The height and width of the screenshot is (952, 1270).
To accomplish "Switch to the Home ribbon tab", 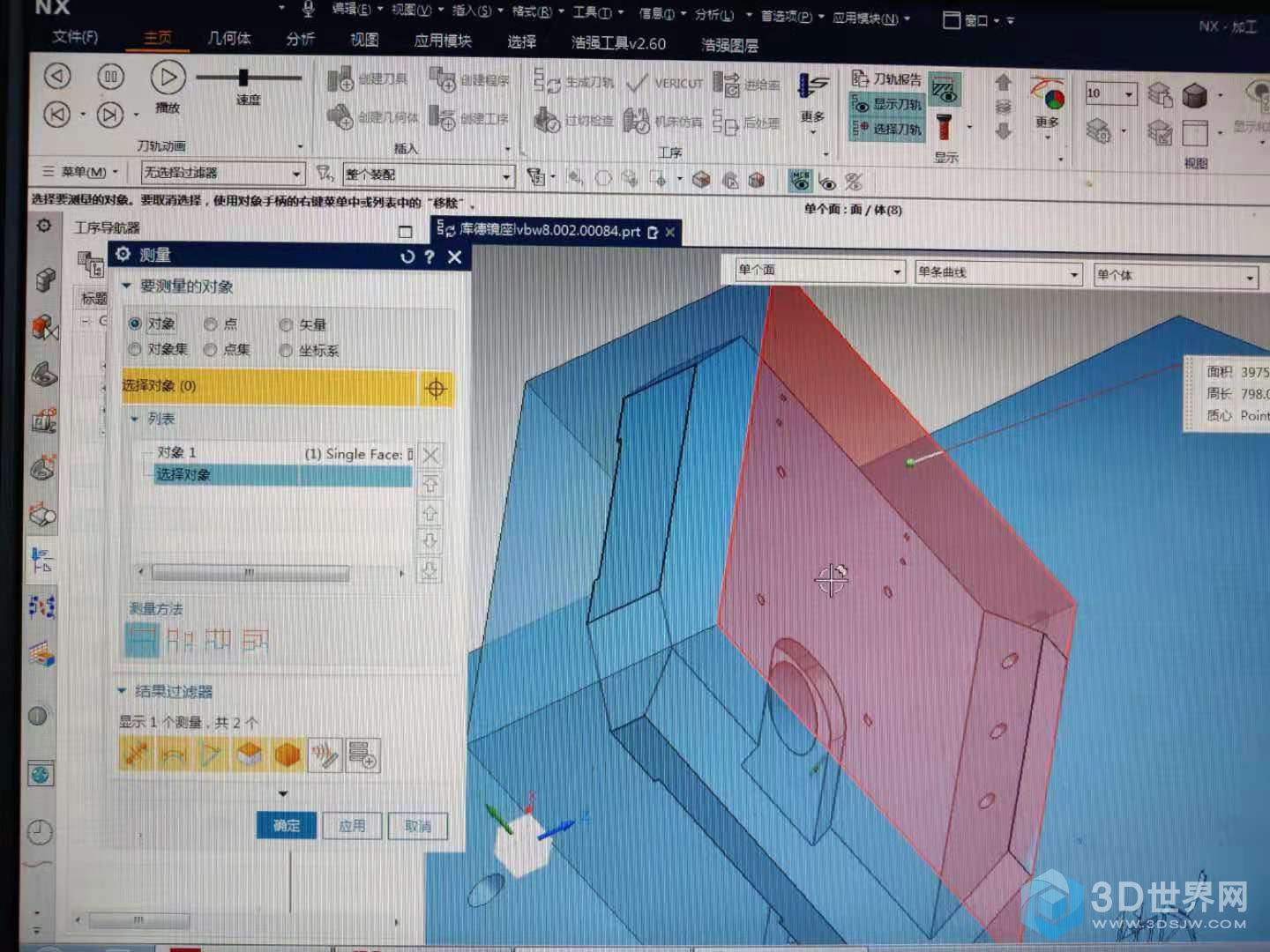I will [158, 38].
